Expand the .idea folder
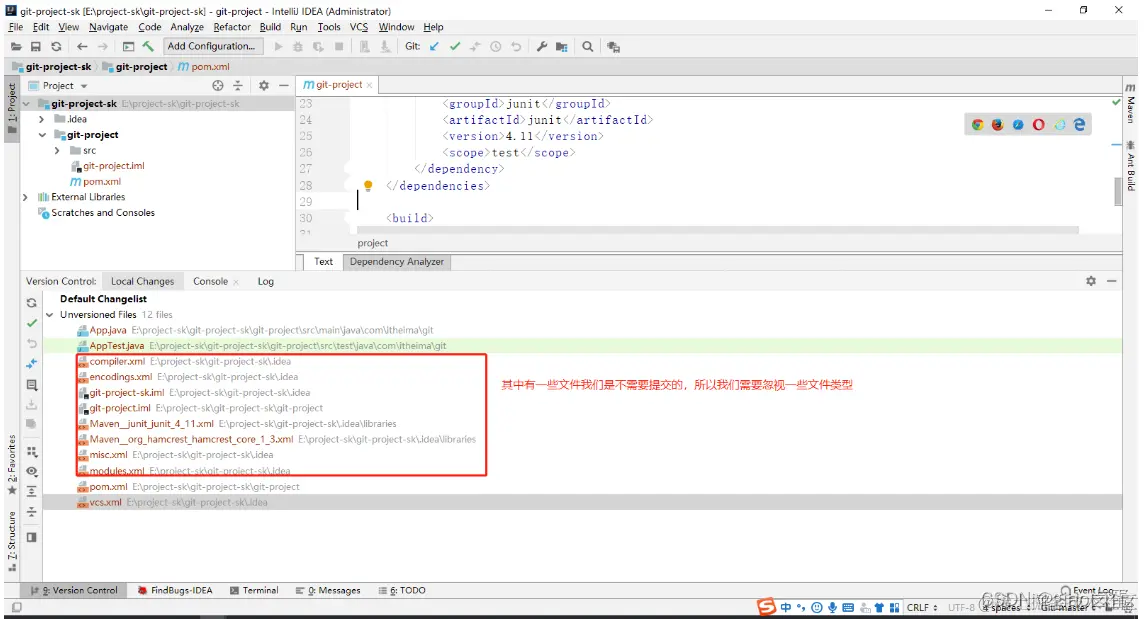 [x=42, y=119]
